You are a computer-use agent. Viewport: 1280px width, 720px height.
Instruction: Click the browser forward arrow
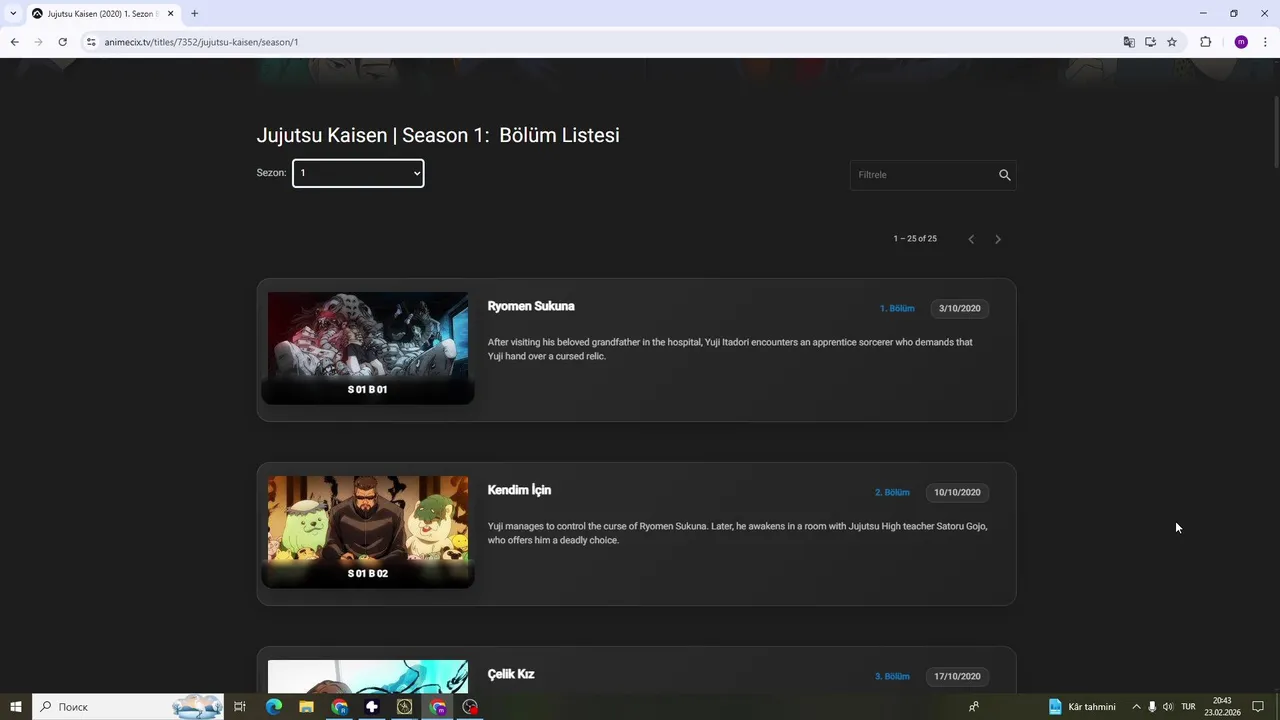(38, 42)
